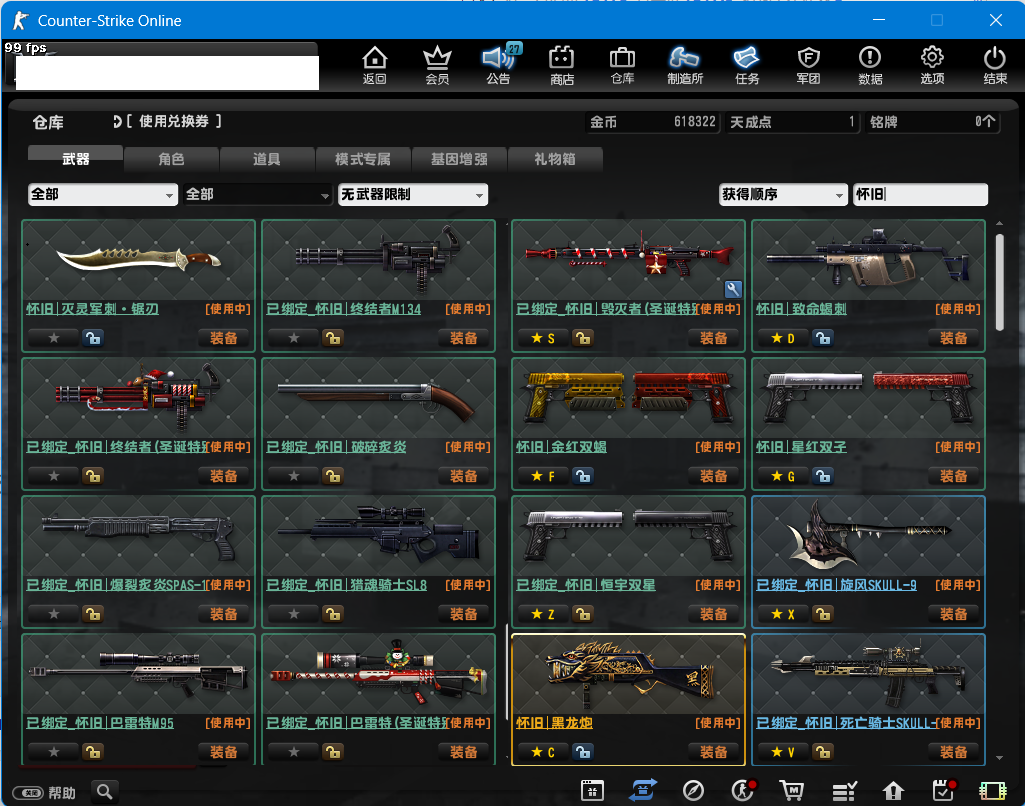
Task: Click the lock icon on 猎魂骑士SL8 card
Action: [333, 614]
